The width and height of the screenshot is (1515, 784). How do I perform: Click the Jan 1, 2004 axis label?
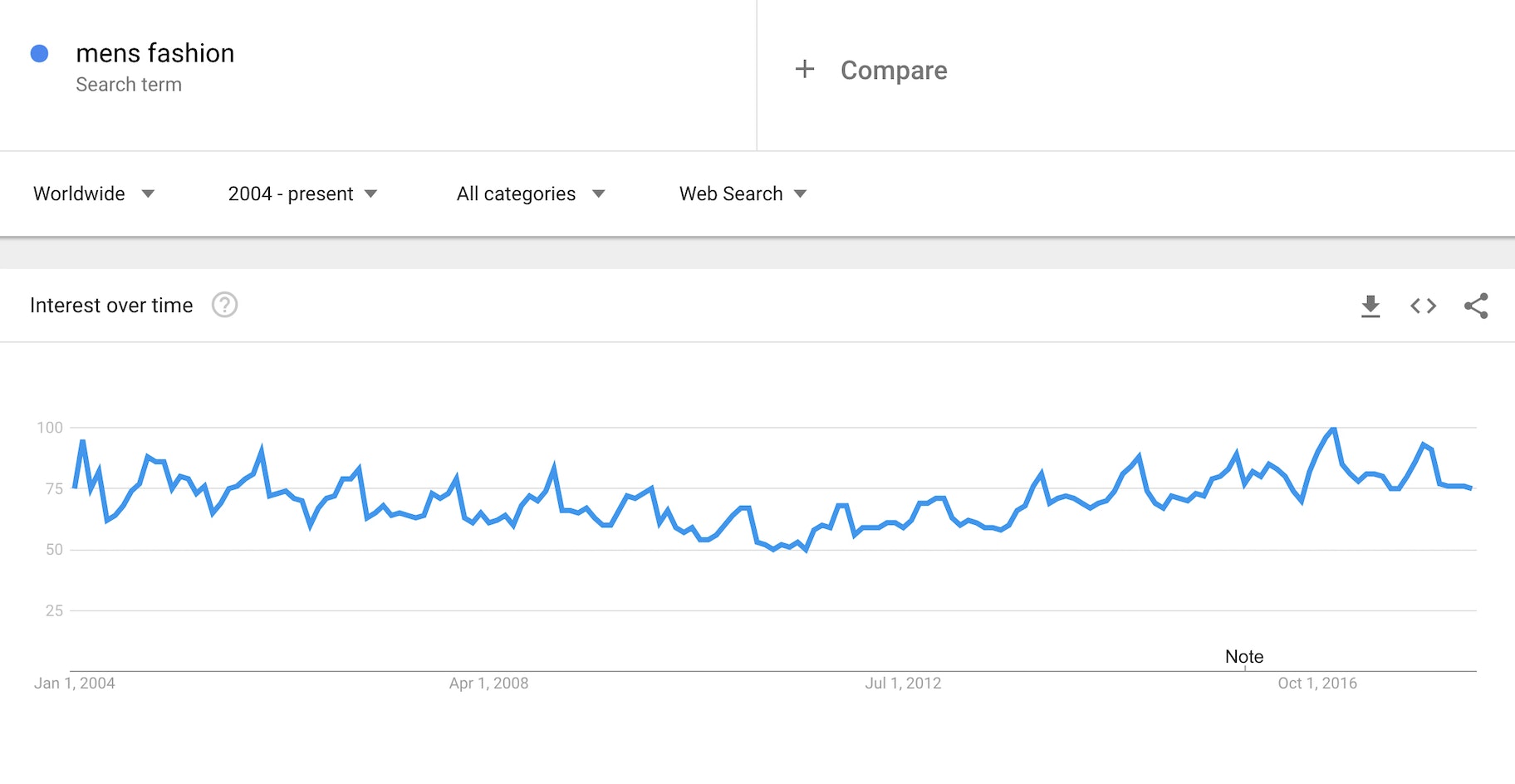[75, 684]
